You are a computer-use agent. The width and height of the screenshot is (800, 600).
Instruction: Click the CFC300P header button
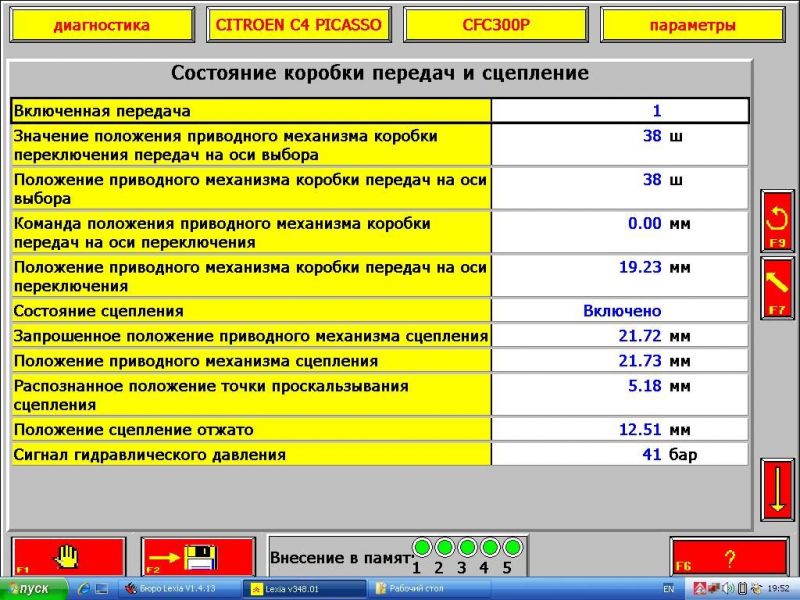(x=496, y=25)
